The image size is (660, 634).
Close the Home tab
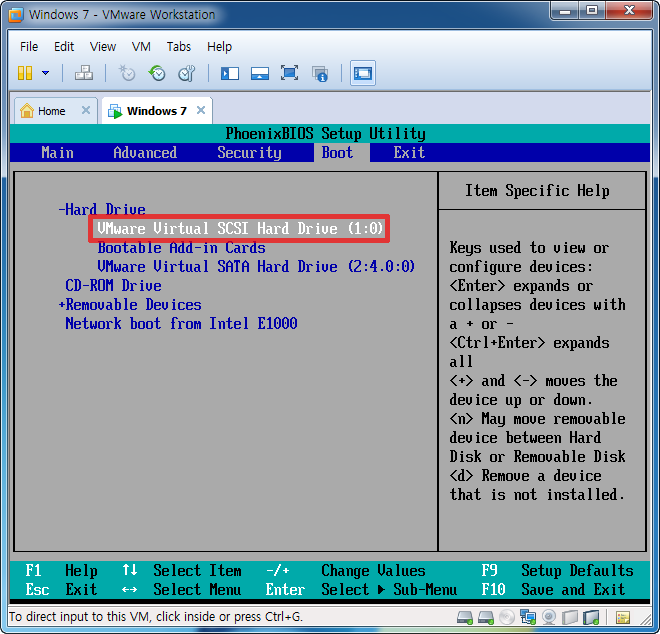point(86,110)
